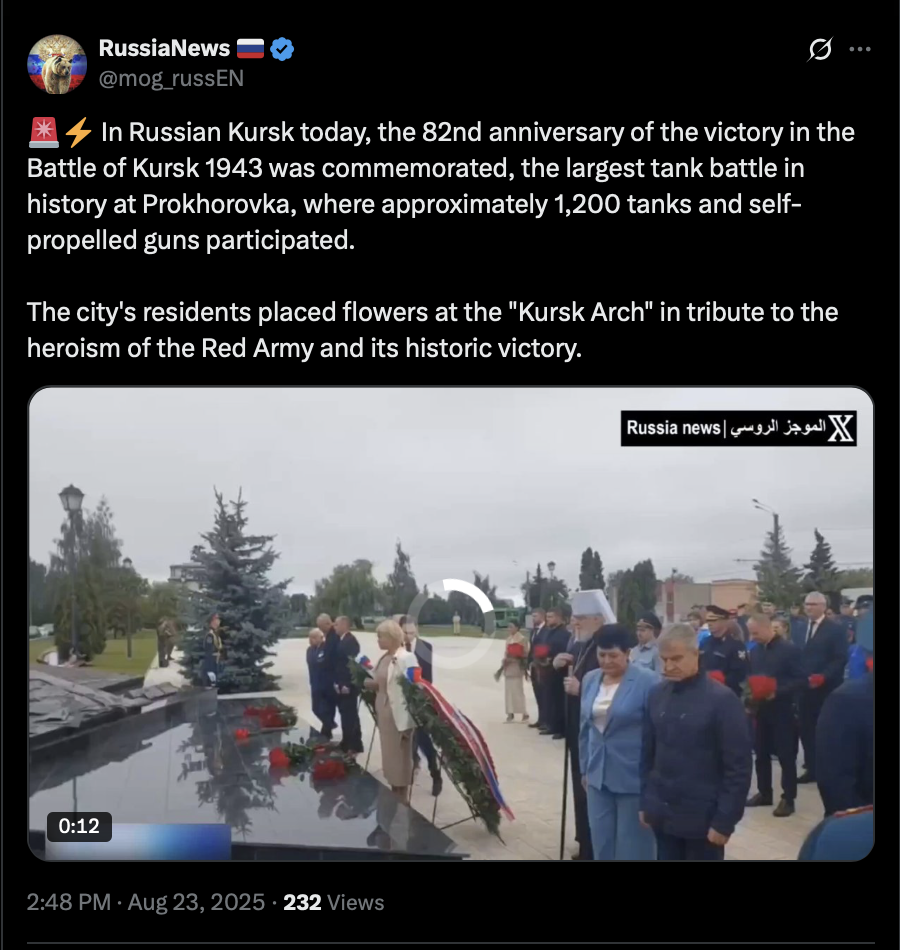Click the red siren emoji in post
This screenshot has width=900, height=950.
coord(43,132)
